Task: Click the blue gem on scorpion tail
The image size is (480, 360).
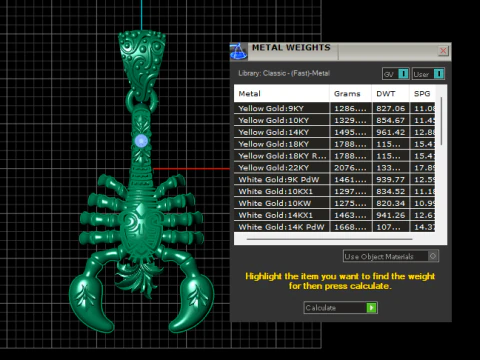Action: click(x=141, y=141)
